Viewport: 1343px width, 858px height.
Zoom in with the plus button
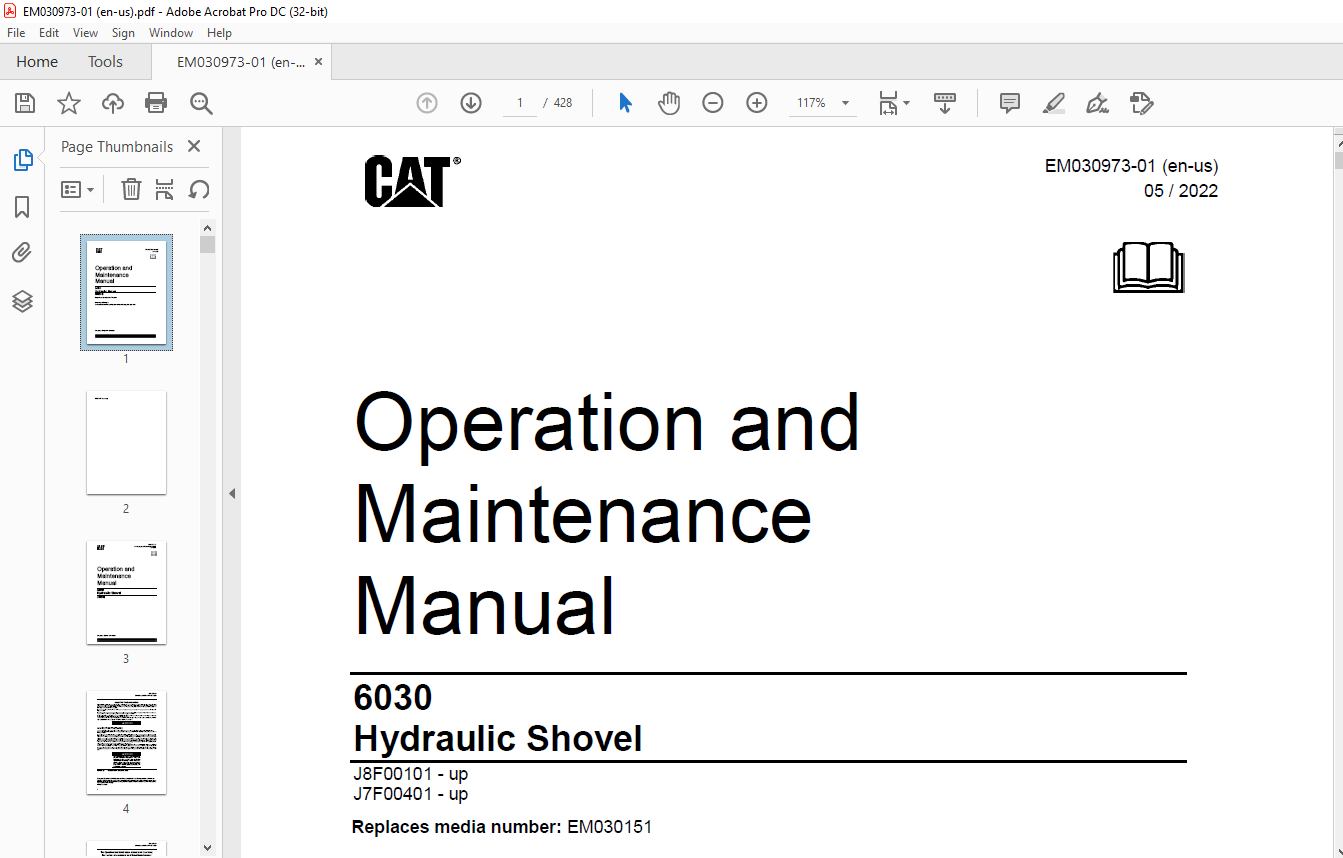click(757, 103)
